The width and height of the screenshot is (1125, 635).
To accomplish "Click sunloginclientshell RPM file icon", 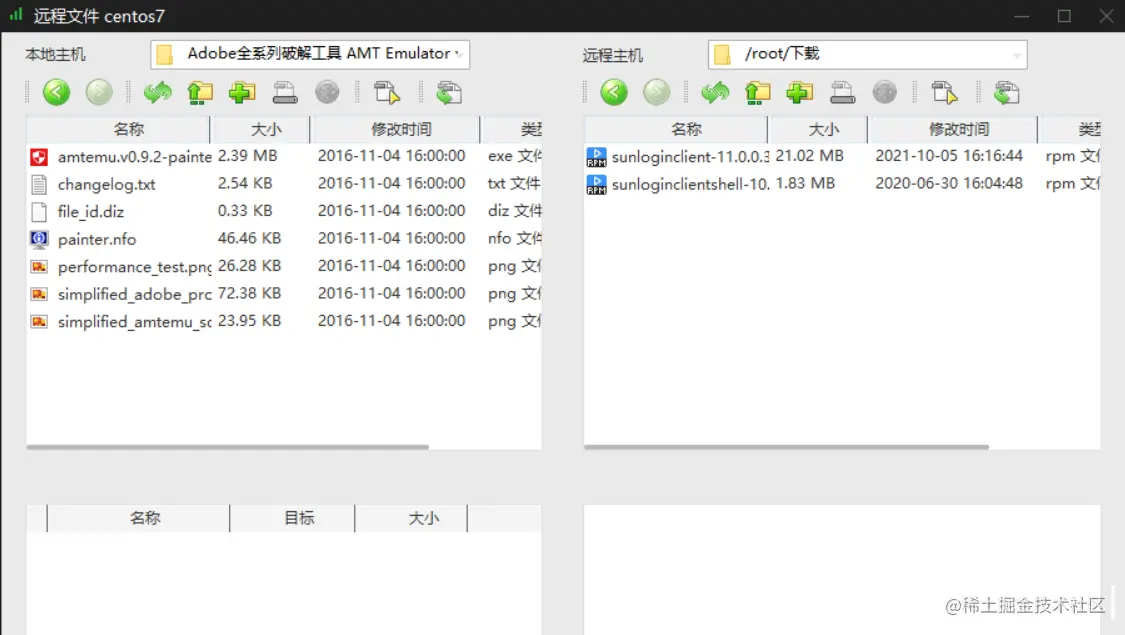I will (x=596, y=184).
